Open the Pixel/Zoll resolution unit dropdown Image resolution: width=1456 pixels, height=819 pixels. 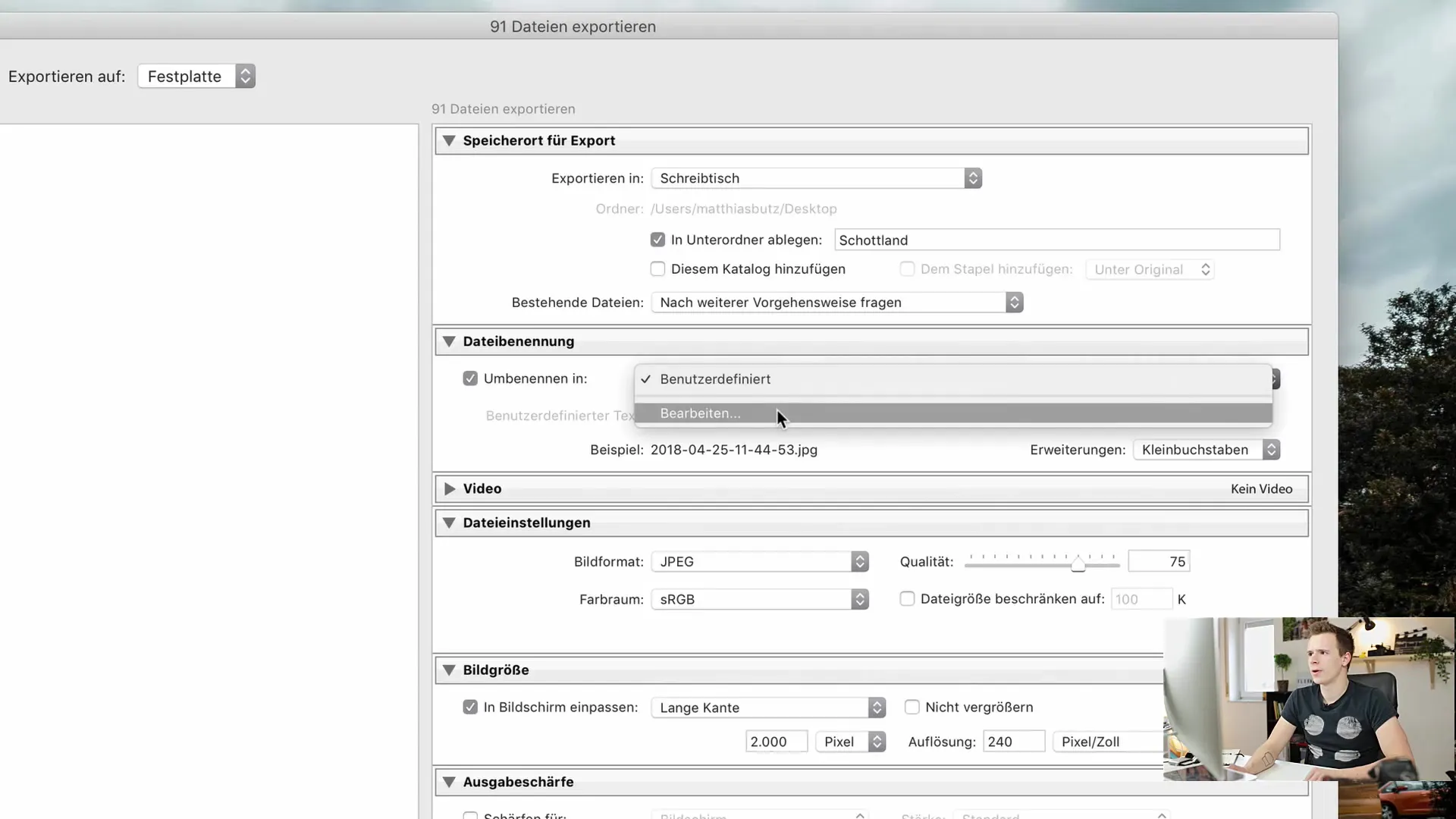pyautogui.click(x=1109, y=742)
